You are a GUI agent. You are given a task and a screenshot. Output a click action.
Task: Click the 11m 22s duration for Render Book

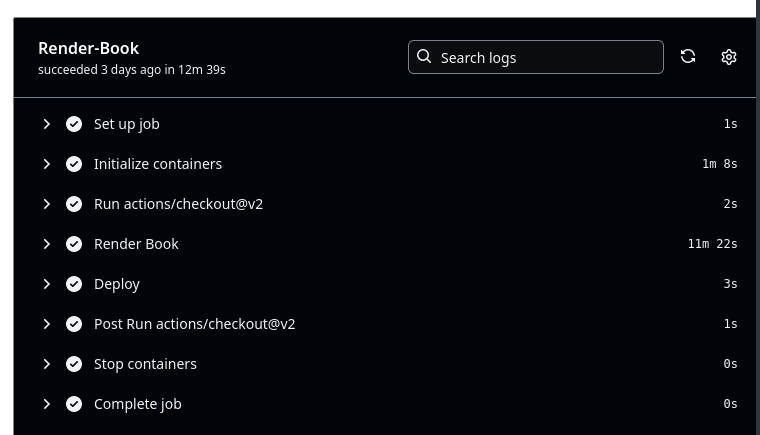tap(712, 244)
